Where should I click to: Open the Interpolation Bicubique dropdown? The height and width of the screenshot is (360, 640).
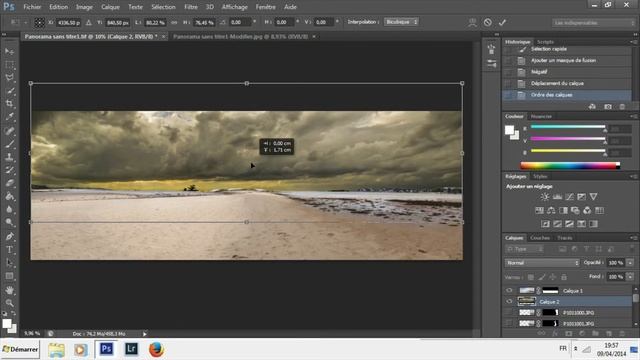point(402,22)
